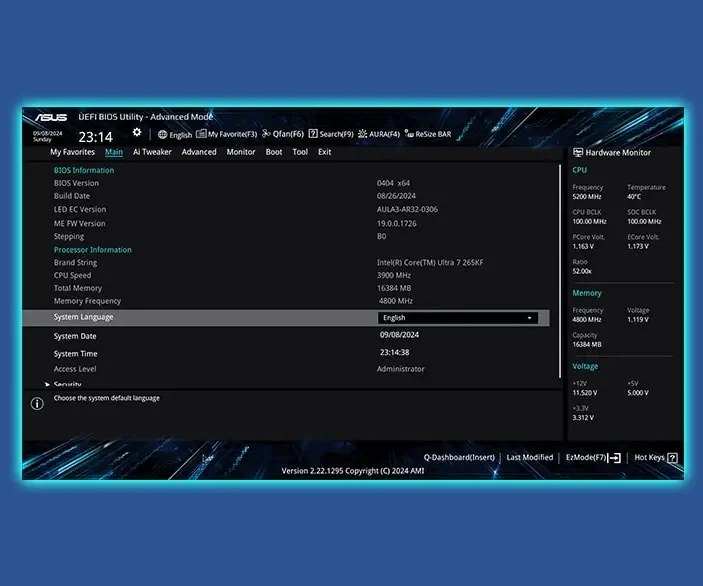Click CPU Speed value 3900 MHz
The image size is (703, 586).
(x=394, y=275)
